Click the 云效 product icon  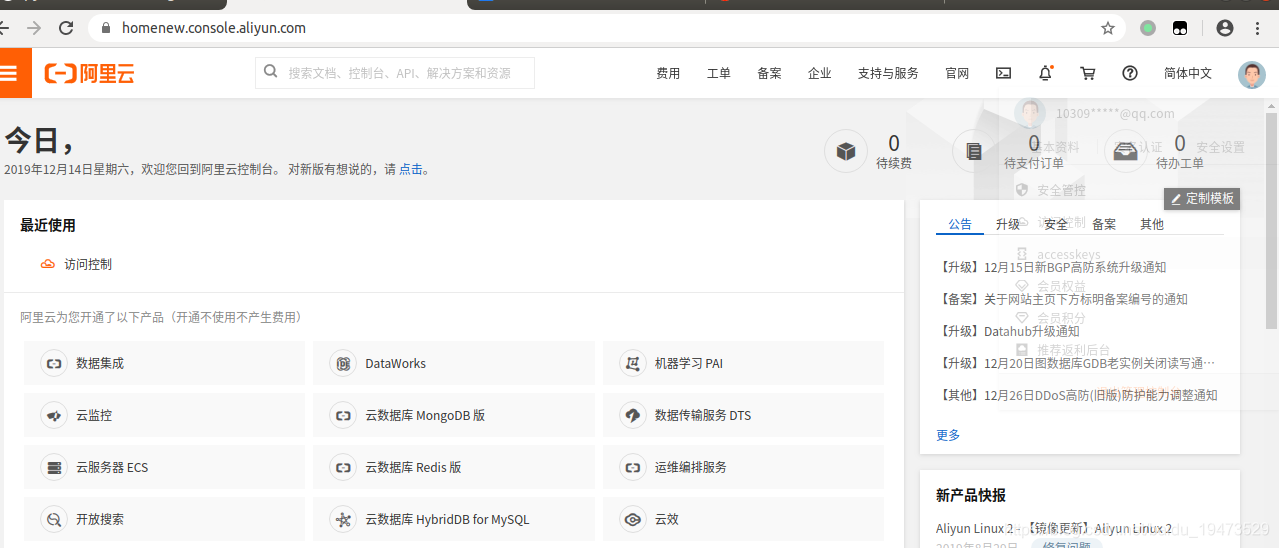pos(632,519)
